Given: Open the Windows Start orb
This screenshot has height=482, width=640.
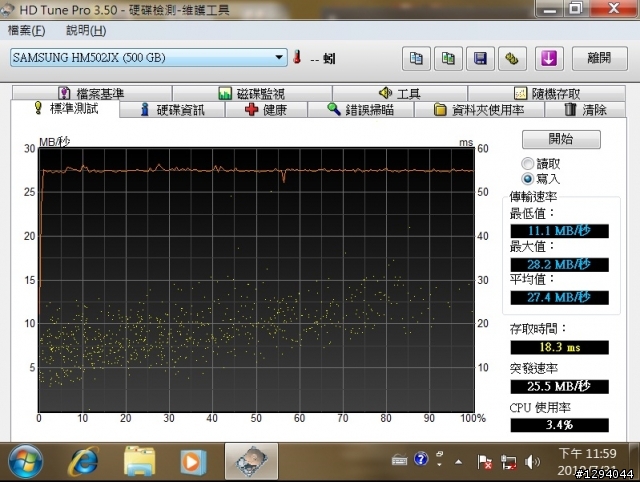Looking at the screenshot, I should click(x=25, y=462).
